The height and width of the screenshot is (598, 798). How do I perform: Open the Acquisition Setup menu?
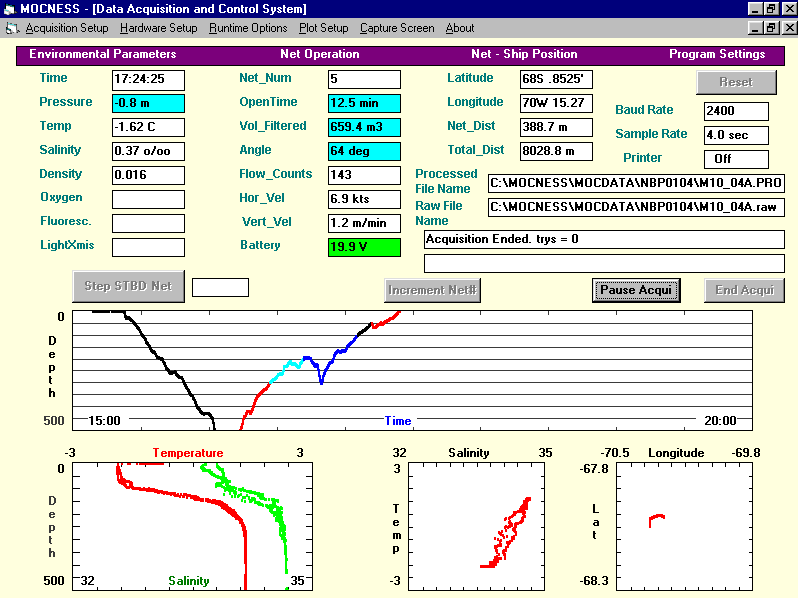tap(67, 28)
